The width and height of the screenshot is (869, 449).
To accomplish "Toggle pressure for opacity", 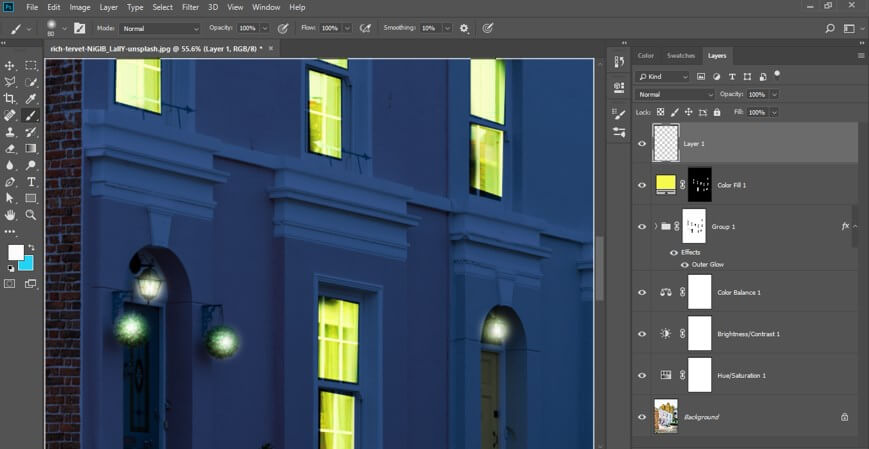I will [283, 28].
